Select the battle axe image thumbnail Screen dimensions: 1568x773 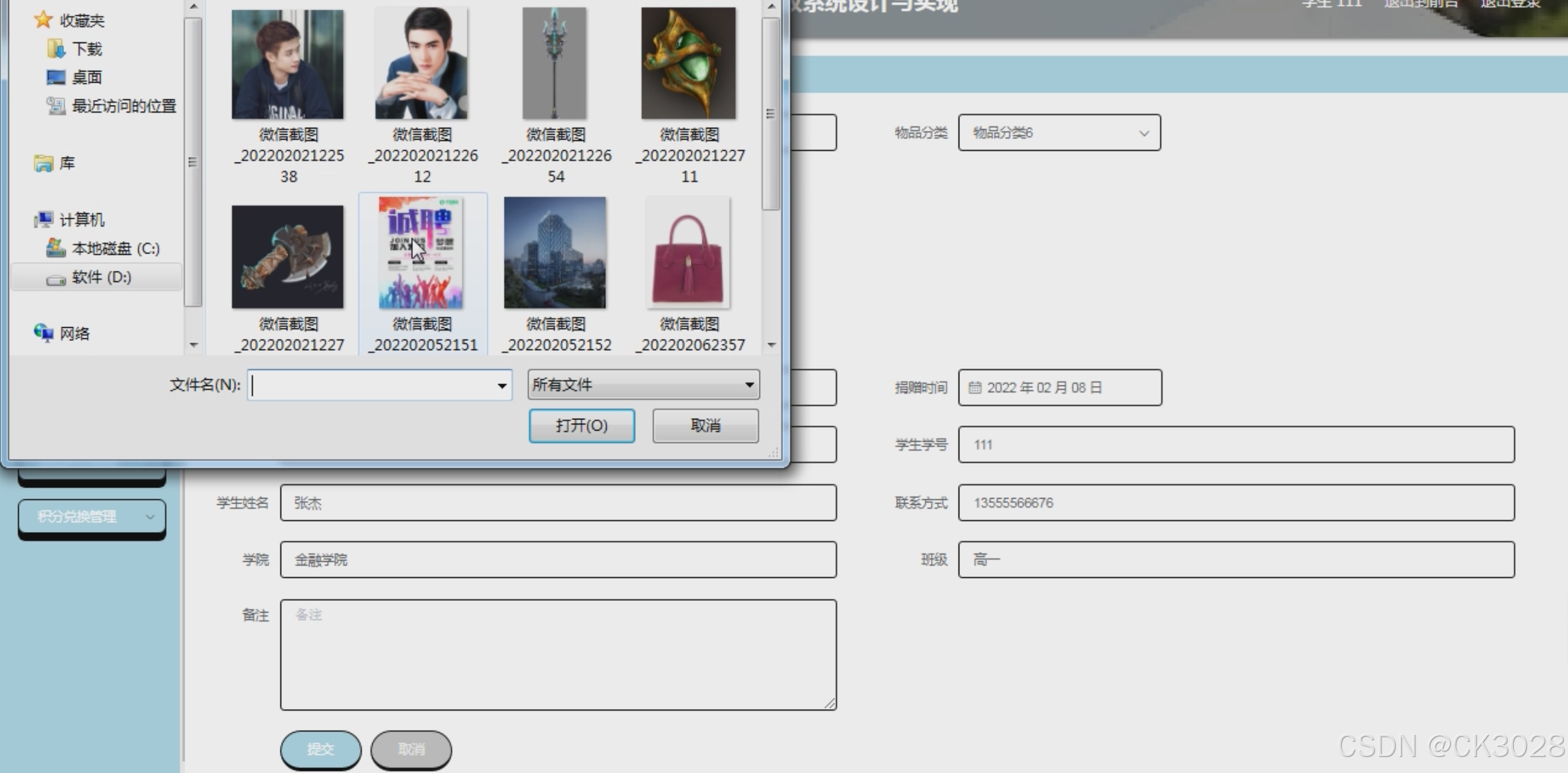pyautogui.click(x=287, y=257)
